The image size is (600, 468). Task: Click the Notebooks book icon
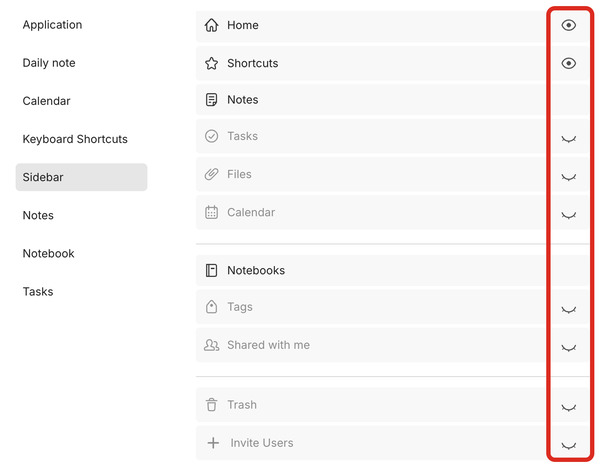(x=211, y=270)
